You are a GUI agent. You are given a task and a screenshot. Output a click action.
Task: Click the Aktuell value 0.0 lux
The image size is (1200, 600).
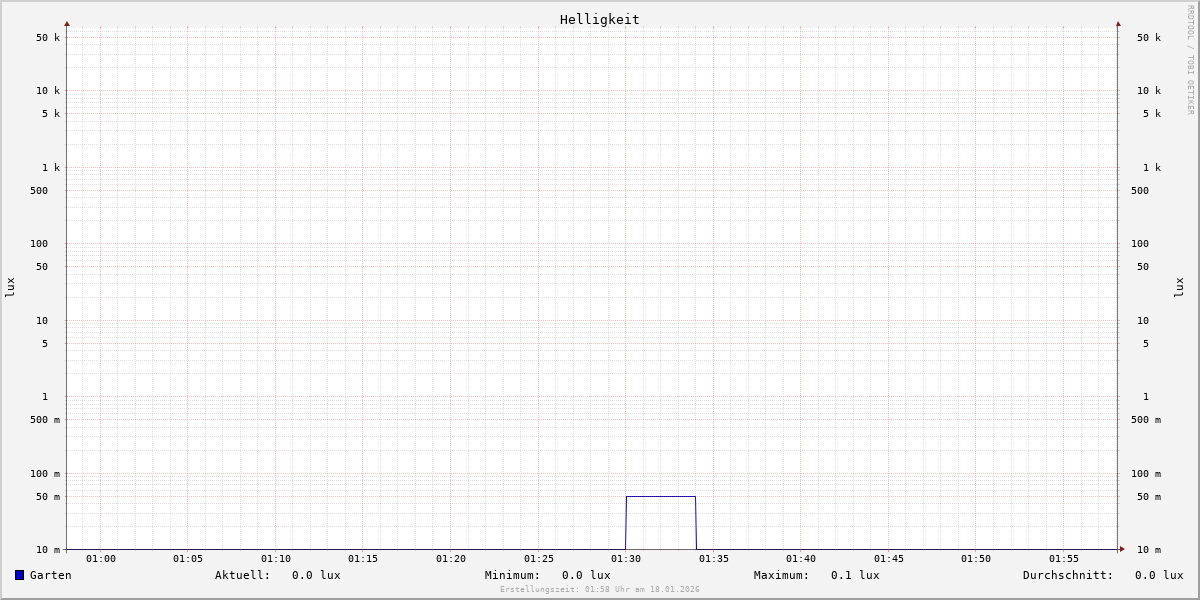point(316,575)
